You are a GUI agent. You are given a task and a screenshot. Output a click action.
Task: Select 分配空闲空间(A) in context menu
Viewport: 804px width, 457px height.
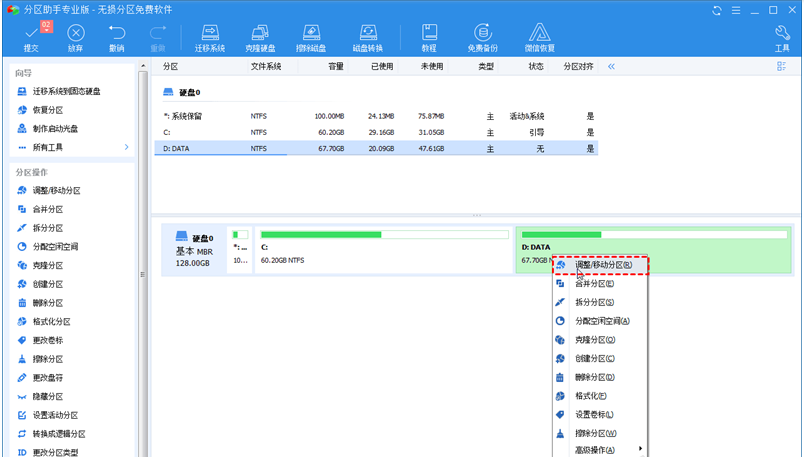600,321
